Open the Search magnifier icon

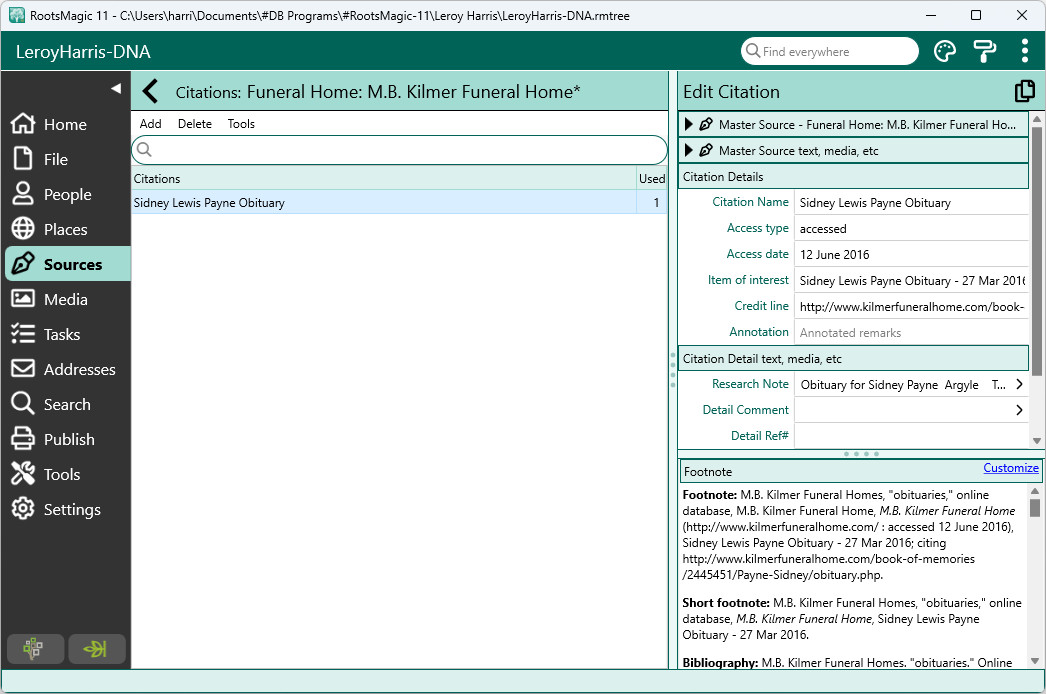pos(23,404)
